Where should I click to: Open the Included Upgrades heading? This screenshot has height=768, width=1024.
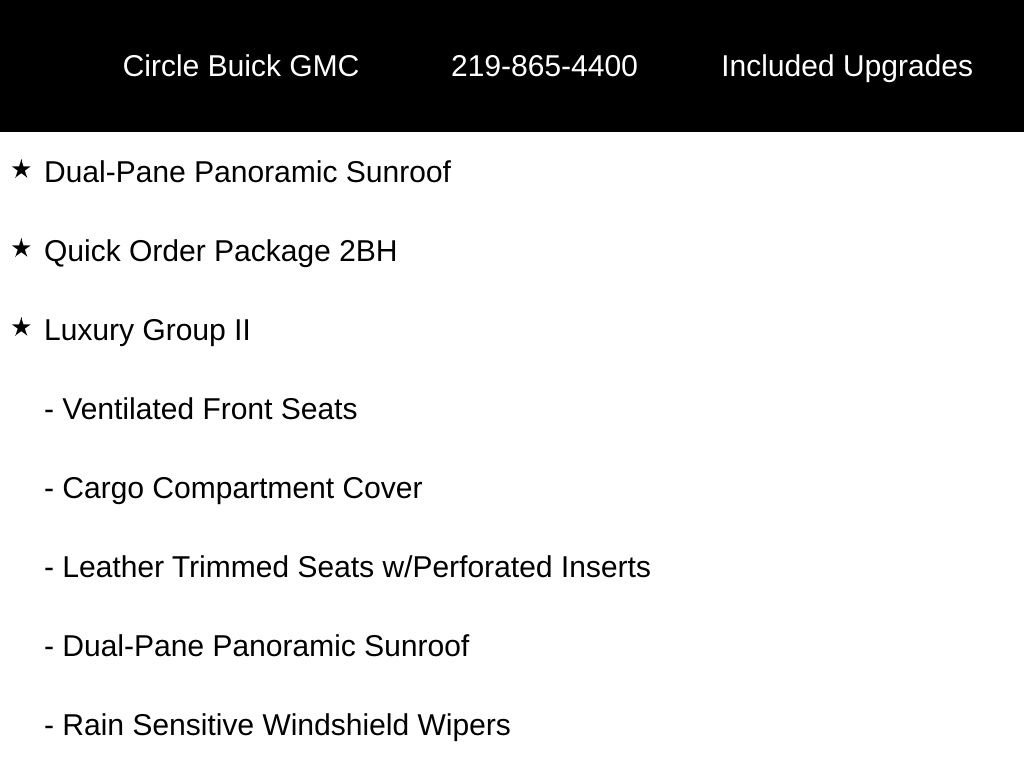(846, 67)
